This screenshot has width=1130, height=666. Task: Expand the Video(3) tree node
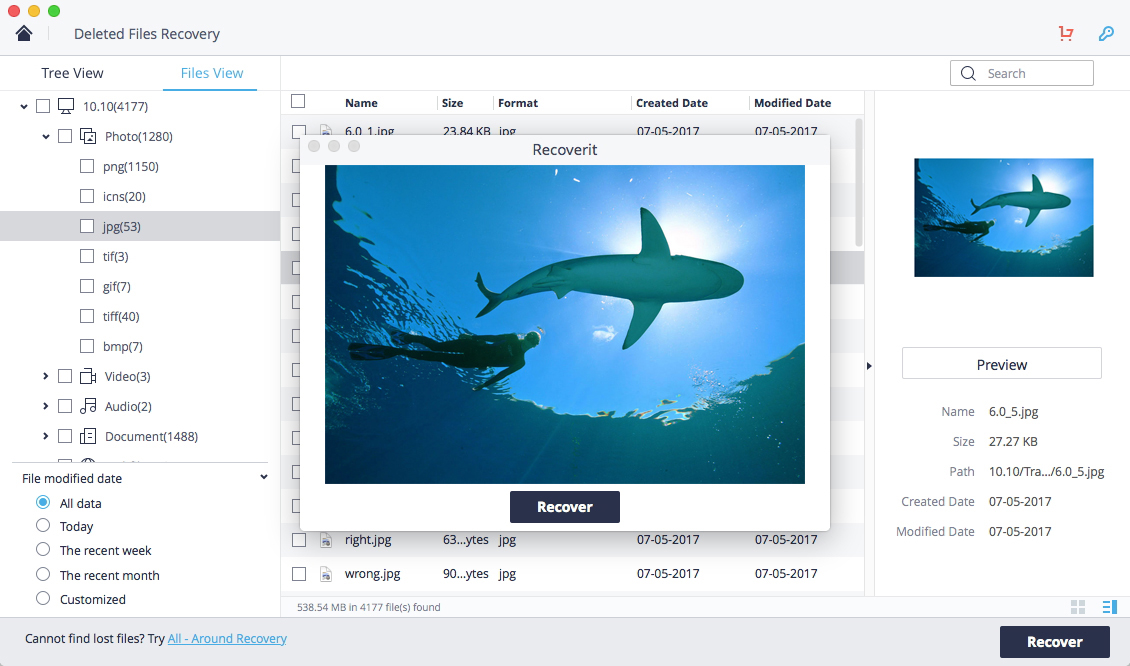coord(46,376)
